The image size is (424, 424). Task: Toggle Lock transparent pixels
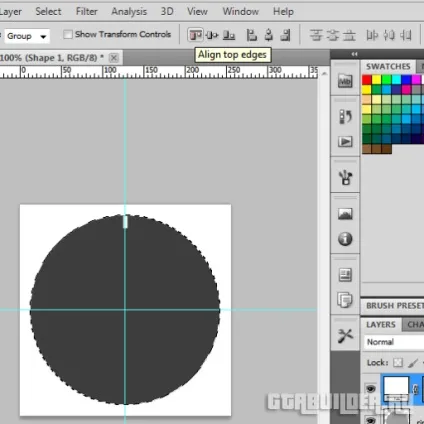point(398,362)
